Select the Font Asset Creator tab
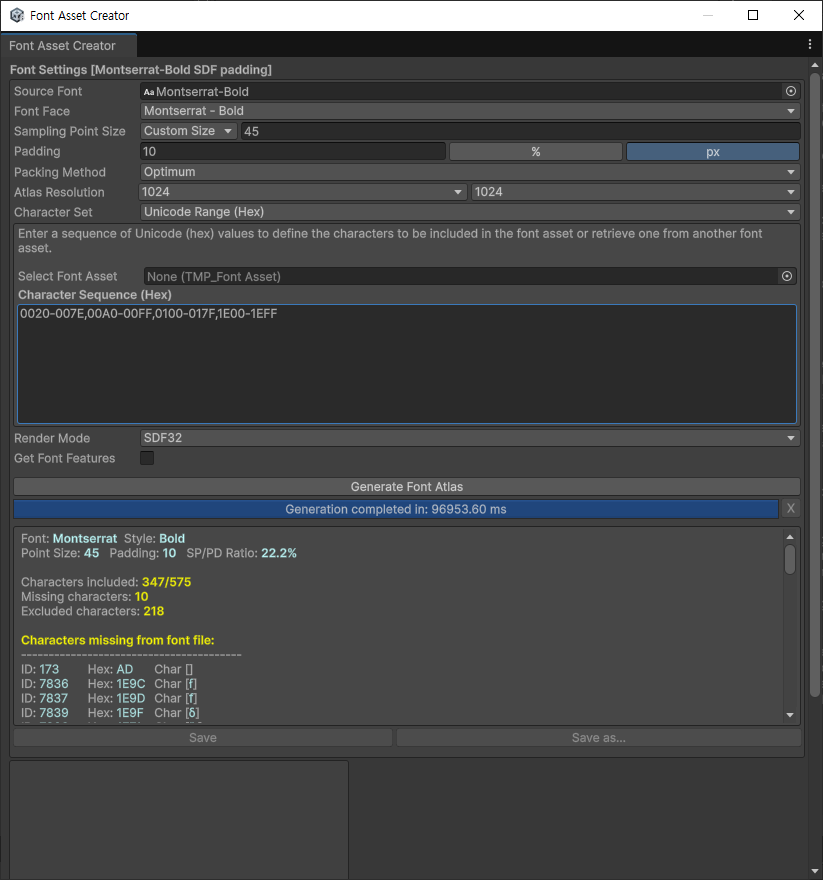The width and height of the screenshot is (823, 880). tap(68, 45)
